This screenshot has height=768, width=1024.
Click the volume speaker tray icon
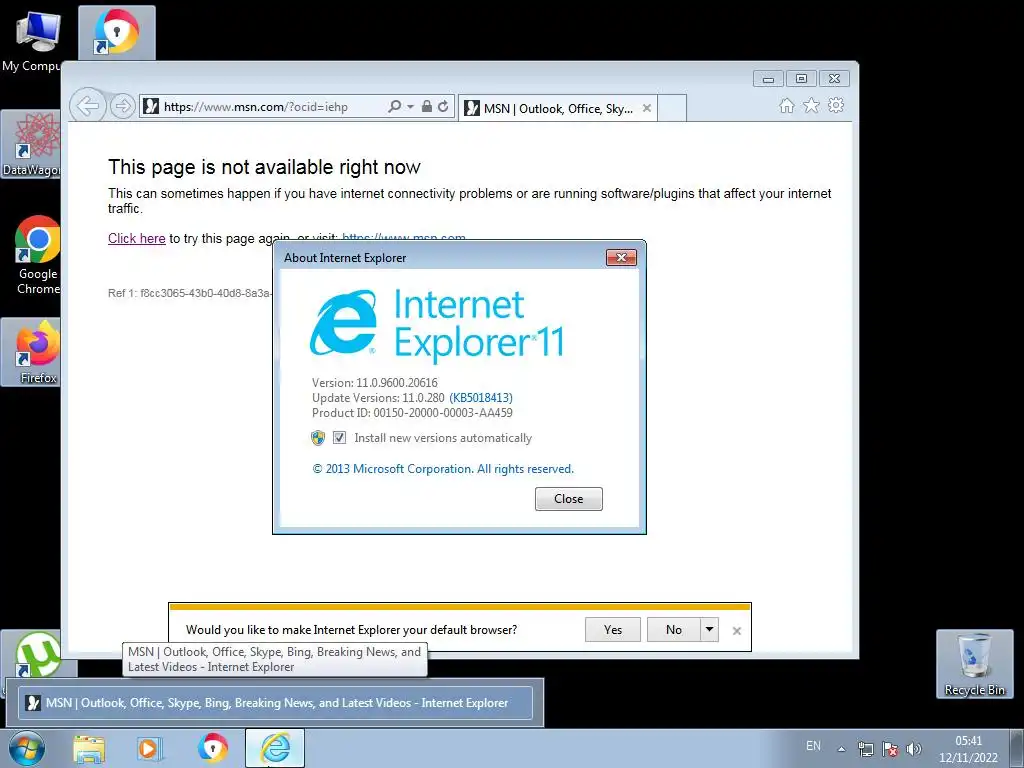[914, 749]
